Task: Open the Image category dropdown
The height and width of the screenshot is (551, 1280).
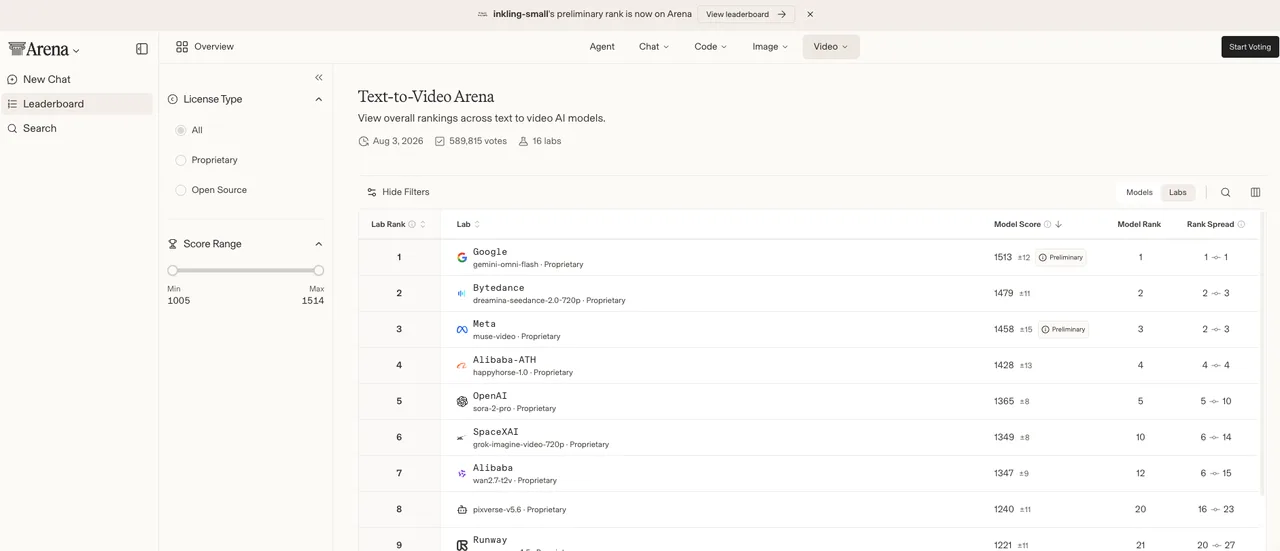Action: tap(770, 47)
